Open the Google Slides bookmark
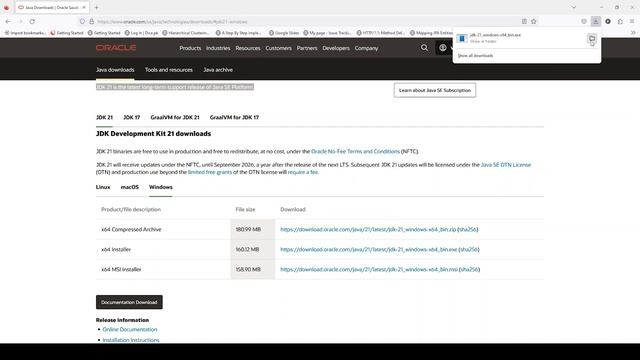 point(284,33)
